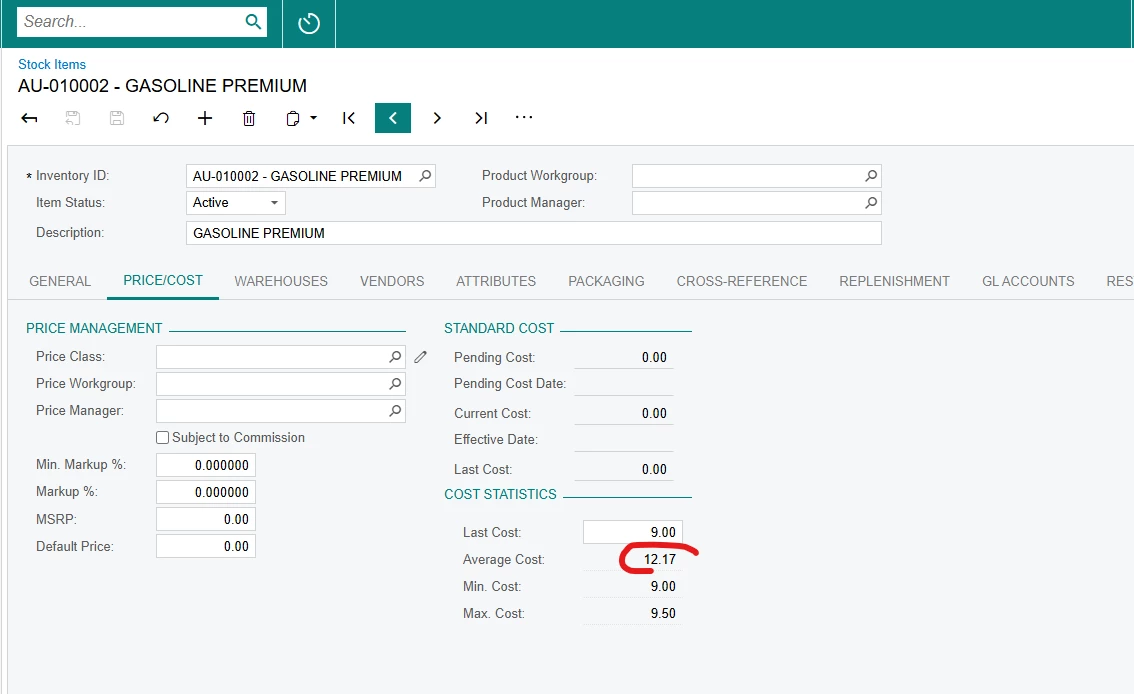
Task: Click the Min. Markup % field
Action: tap(206, 466)
